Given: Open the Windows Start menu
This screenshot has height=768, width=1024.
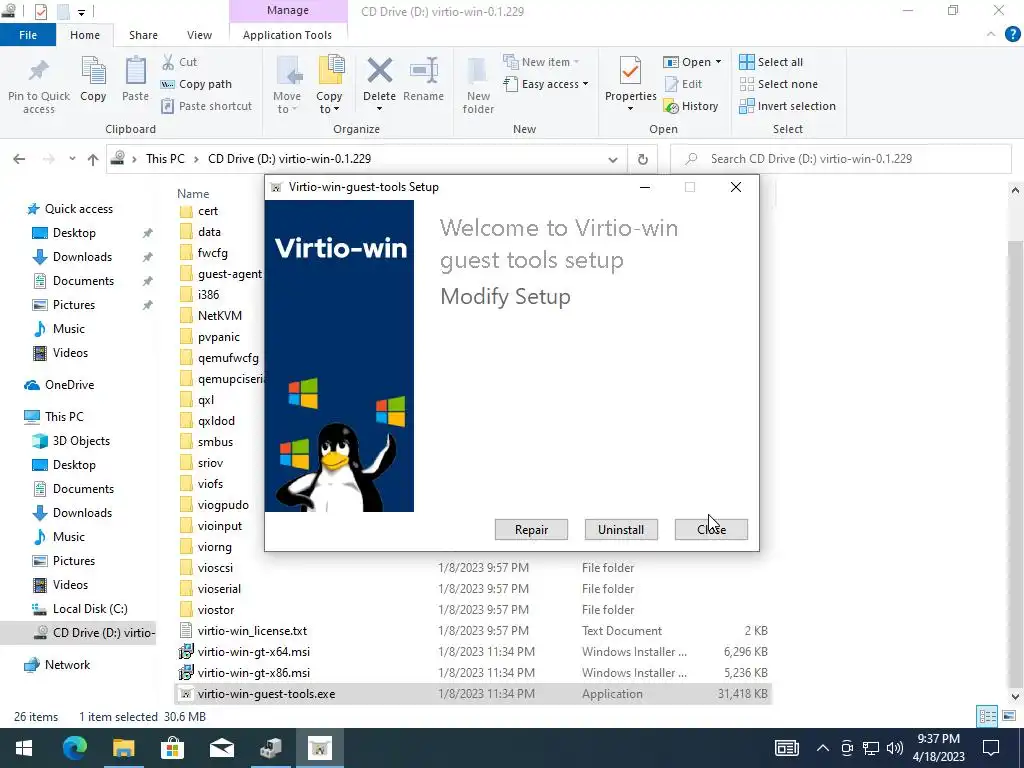Looking at the screenshot, I should (24, 748).
